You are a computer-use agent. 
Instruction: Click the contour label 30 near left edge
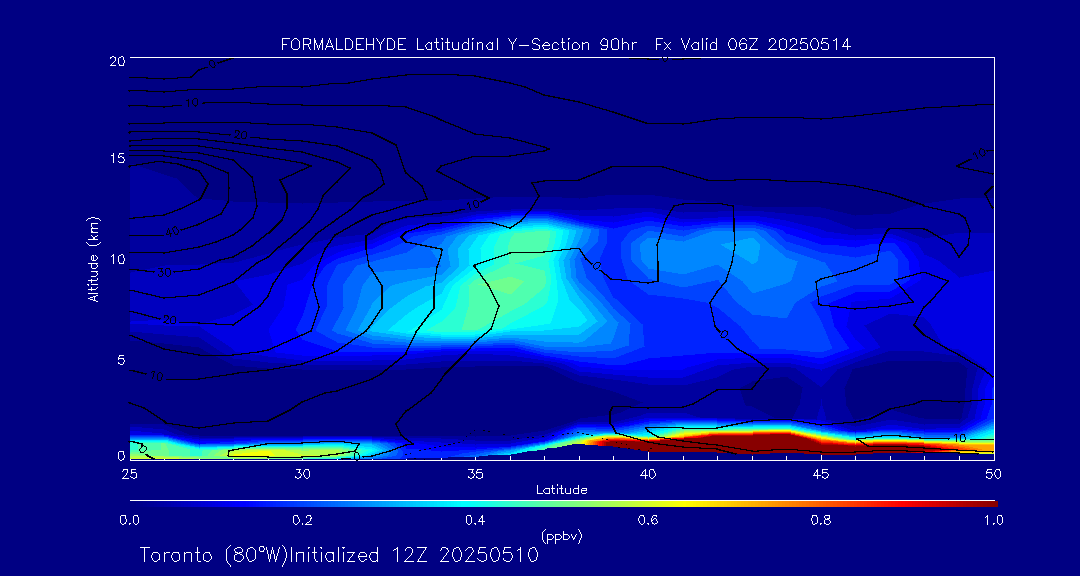(x=164, y=273)
